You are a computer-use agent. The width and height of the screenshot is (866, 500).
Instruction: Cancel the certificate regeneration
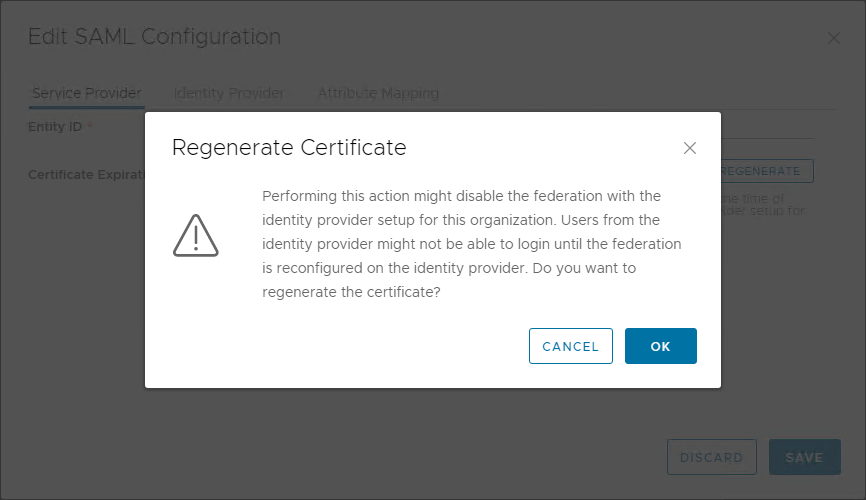(570, 346)
